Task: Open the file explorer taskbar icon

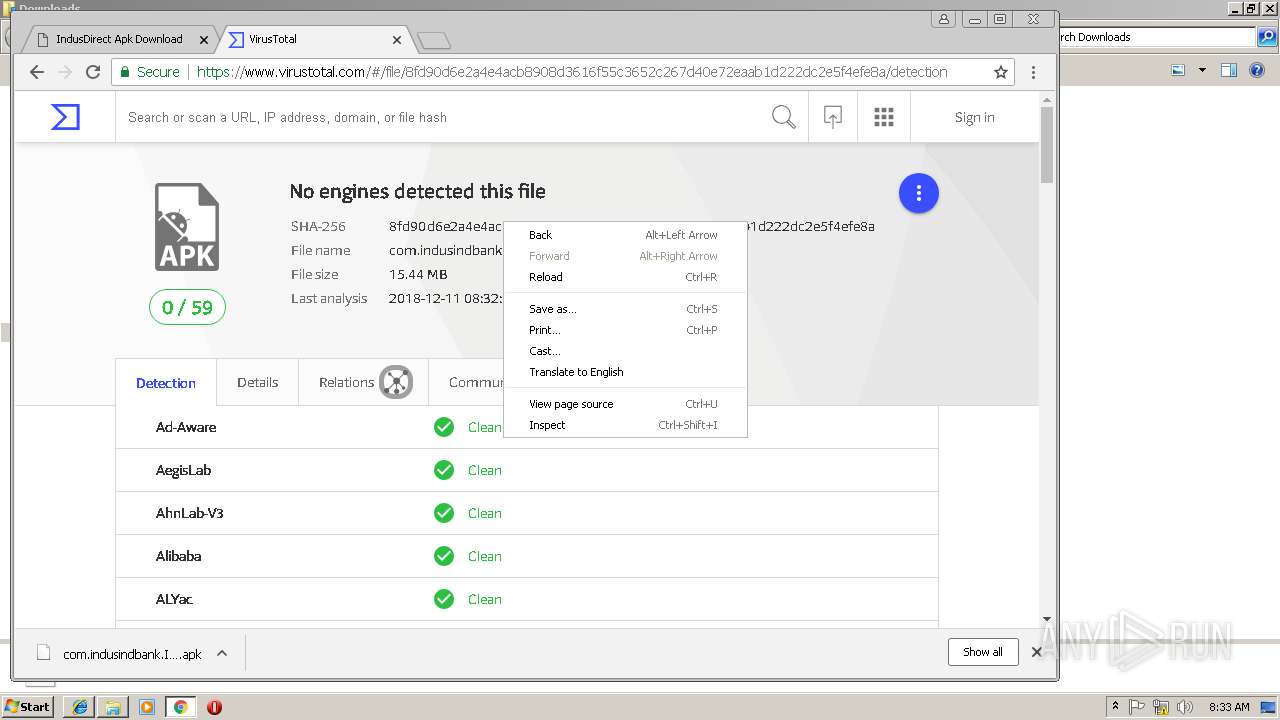Action: pos(113,707)
